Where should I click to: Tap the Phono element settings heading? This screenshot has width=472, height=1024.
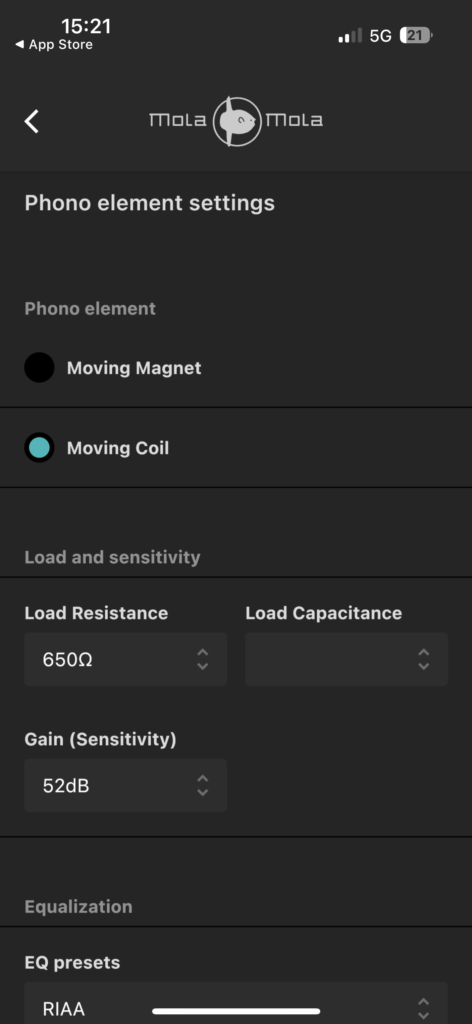click(x=149, y=203)
